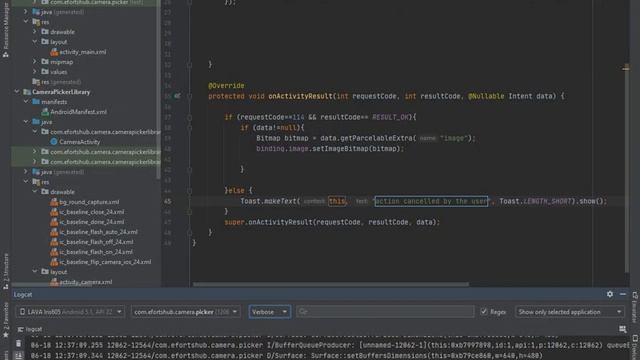Open Logcat panel settings gear
Viewport: 640px width, 360px height.
610,294
